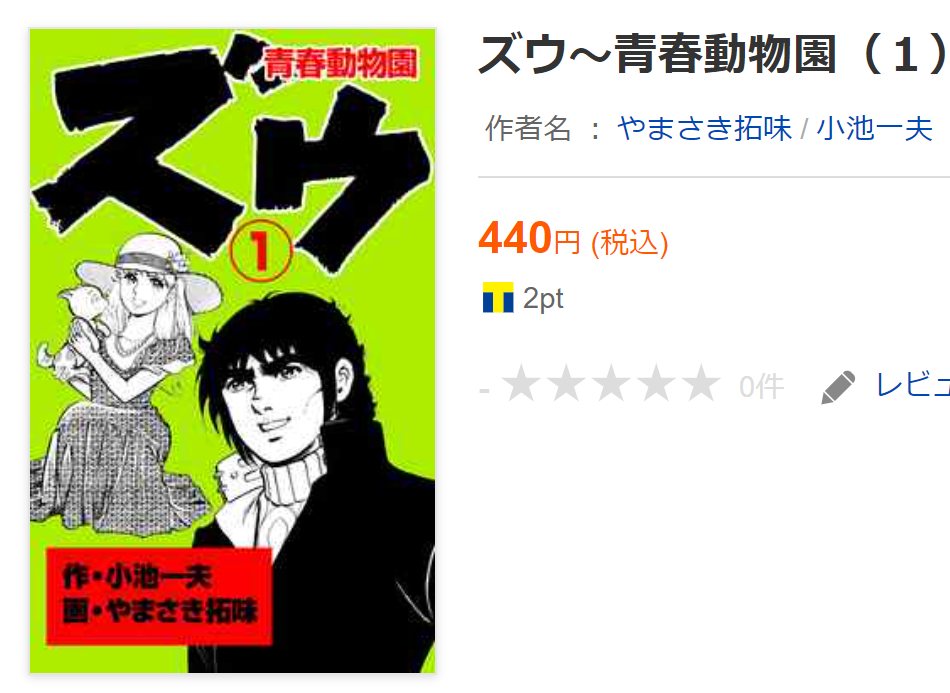Click the 2pt points label
The height and width of the screenshot is (693, 950).
(x=543, y=299)
